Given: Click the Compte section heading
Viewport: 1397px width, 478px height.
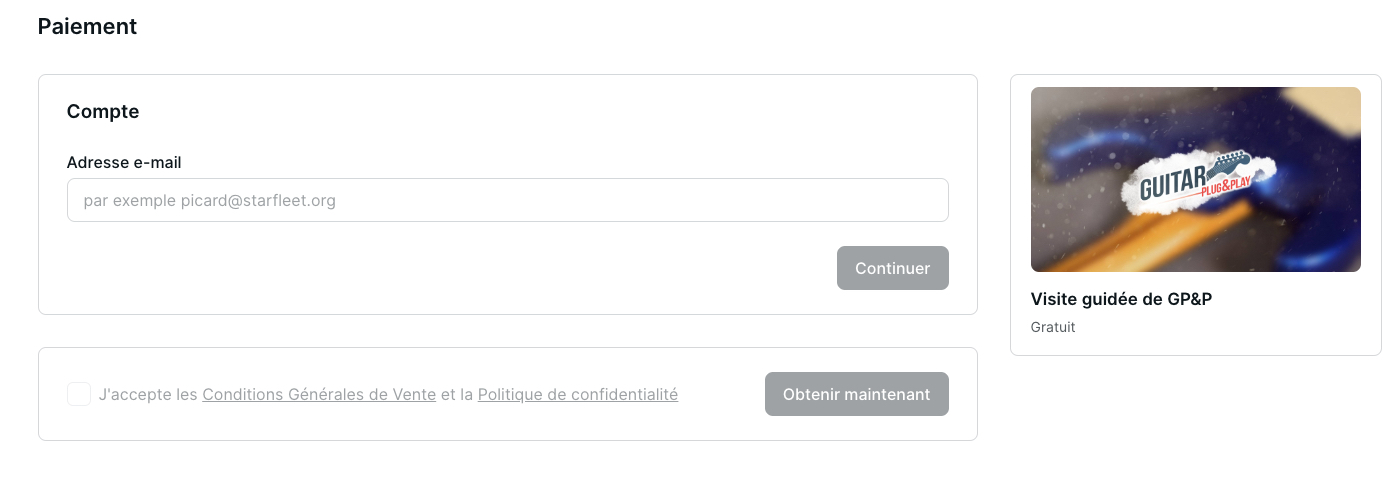Looking at the screenshot, I should 103,112.
